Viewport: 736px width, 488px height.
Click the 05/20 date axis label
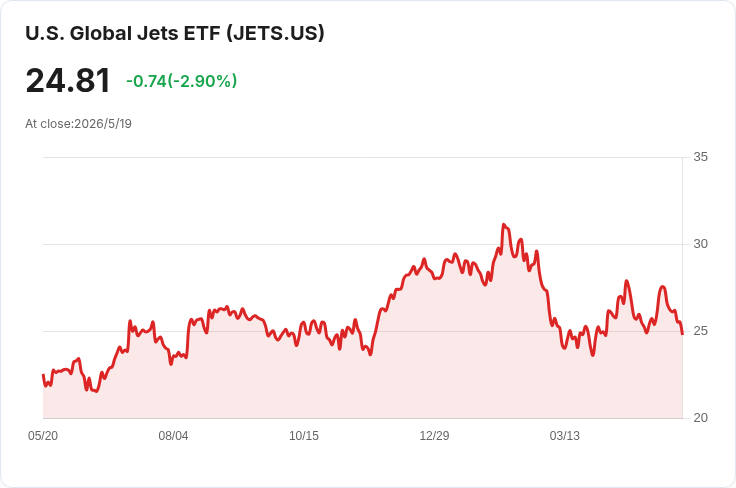point(43,436)
